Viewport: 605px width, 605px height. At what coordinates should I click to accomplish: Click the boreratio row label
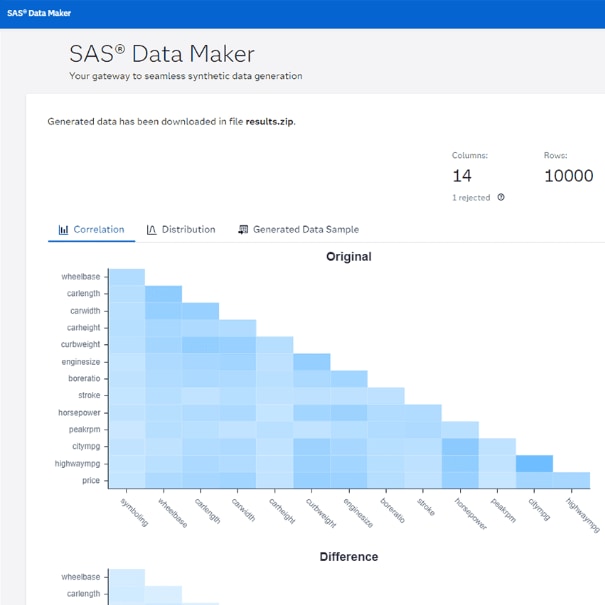coord(84,378)
